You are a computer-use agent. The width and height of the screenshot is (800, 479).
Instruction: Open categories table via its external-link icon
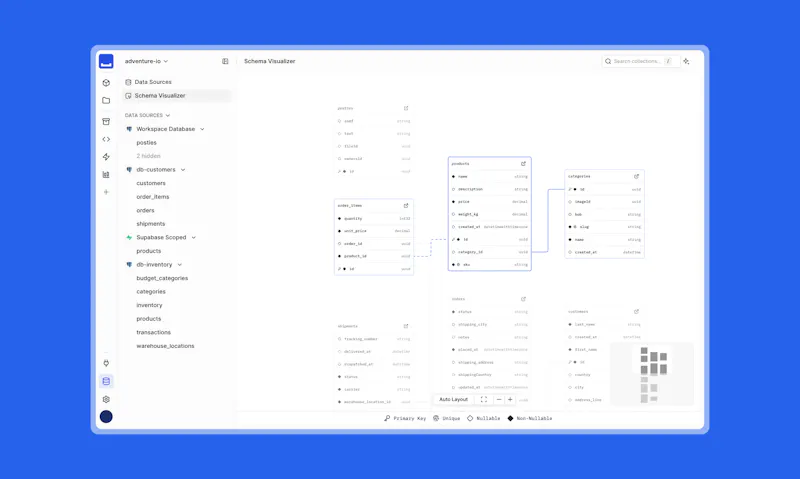(636, 177)
